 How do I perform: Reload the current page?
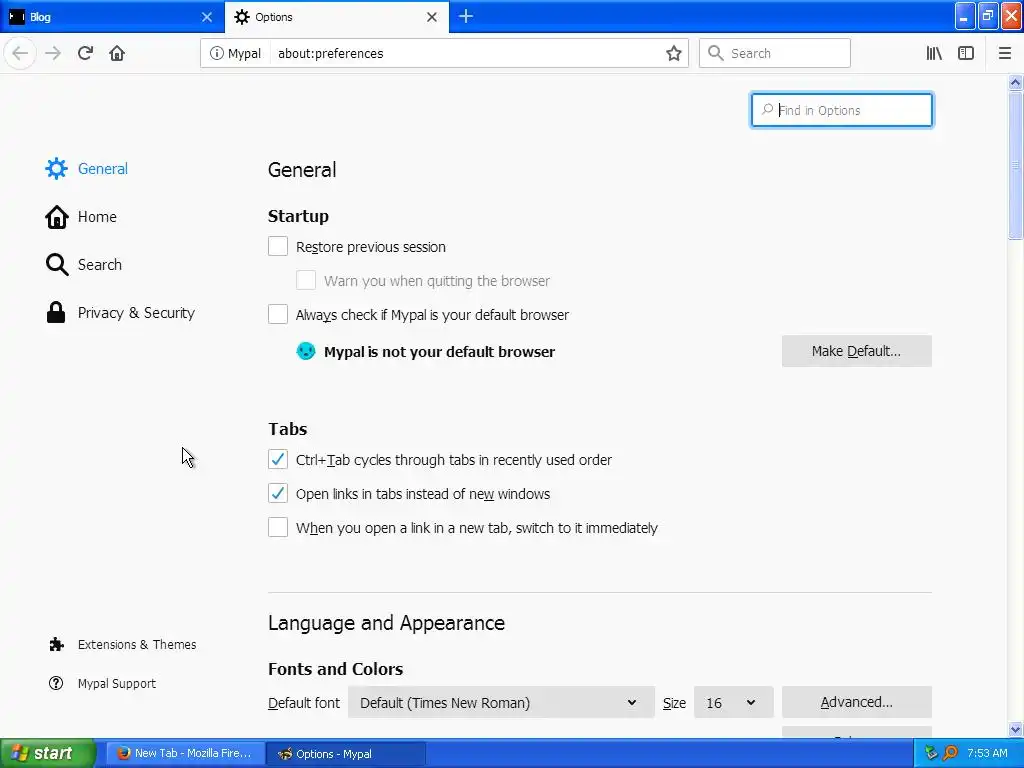pos(86,53)
